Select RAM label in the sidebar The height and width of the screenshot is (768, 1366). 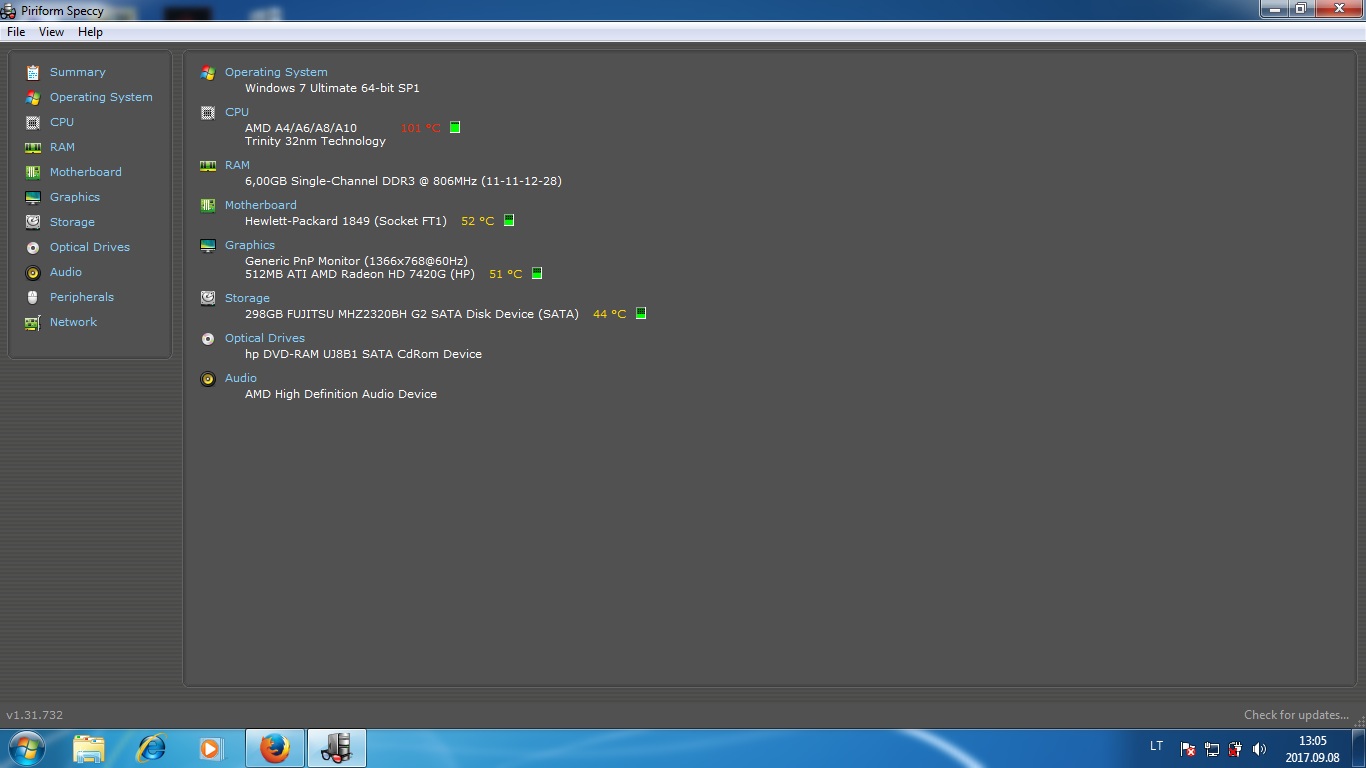point(62,147)
